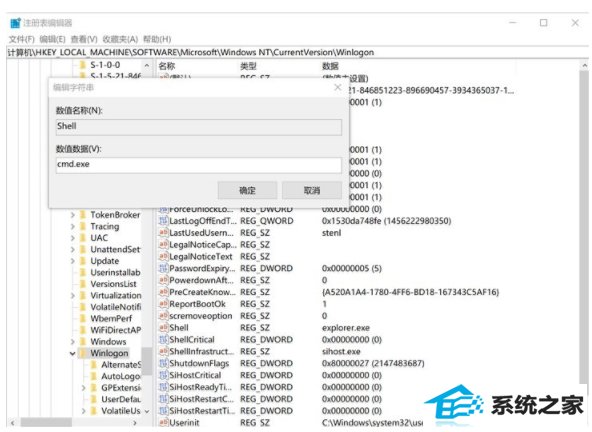Click the Shell string value icon

tap(163, 327)
